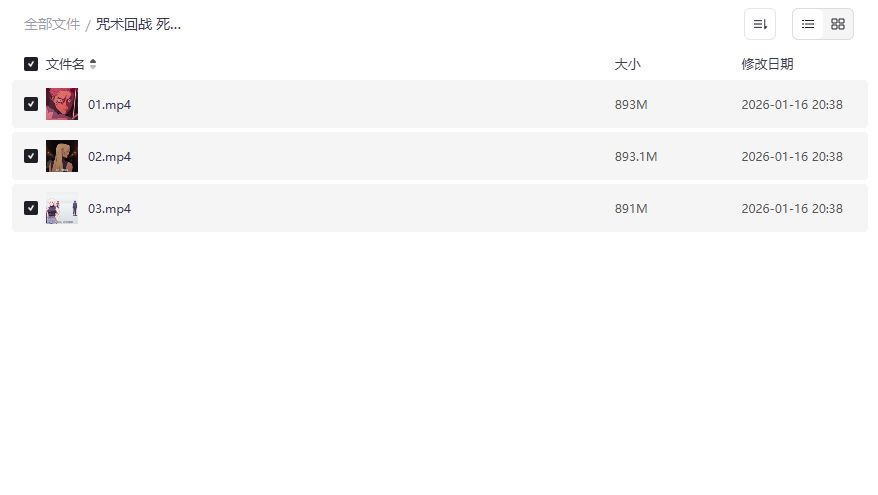Viewport: 878px width, 495px height.
Task: Click the 大小 column header
Action: point(627,64)
